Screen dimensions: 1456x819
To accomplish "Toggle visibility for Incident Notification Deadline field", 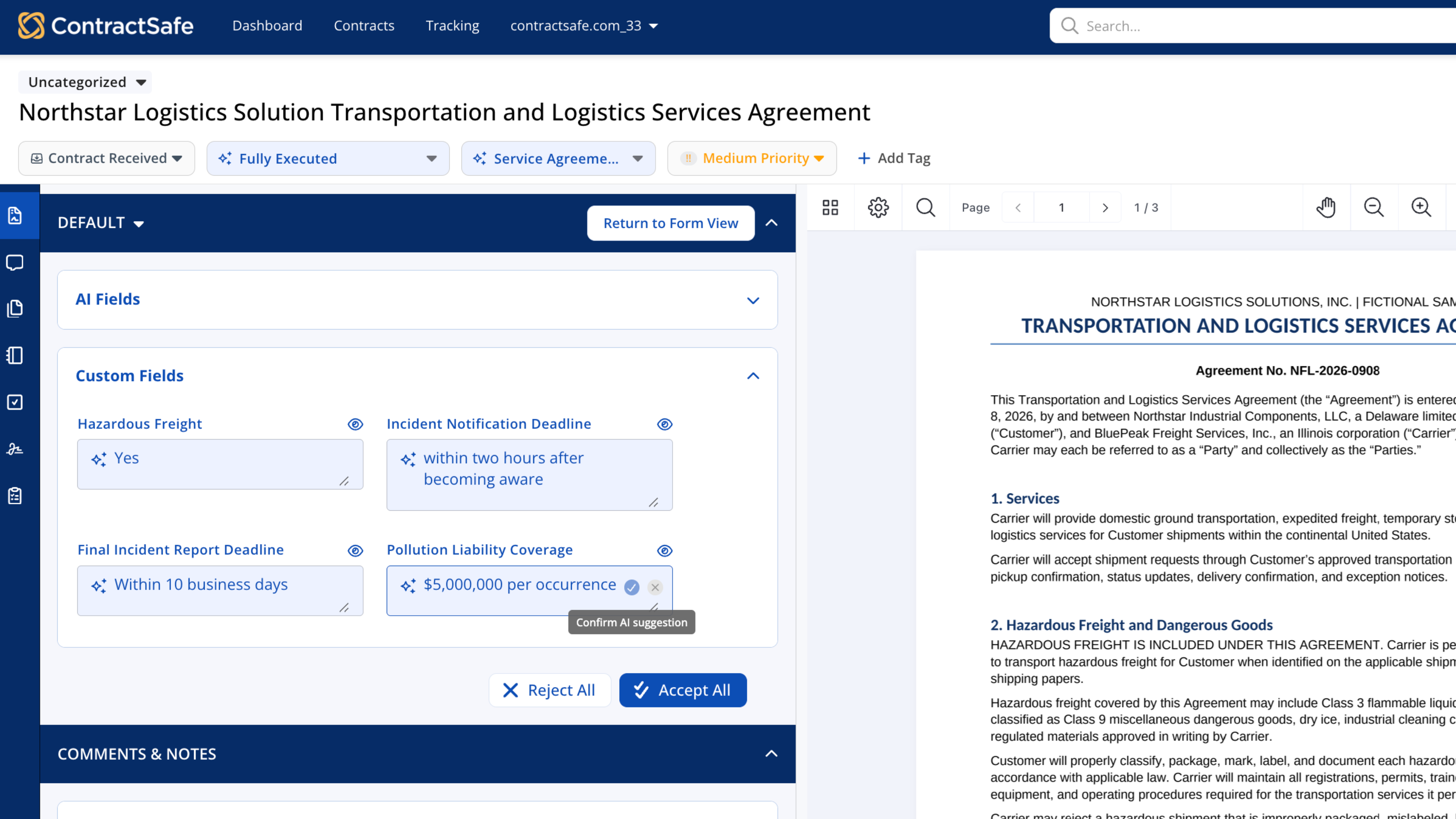I will point(664,424).
